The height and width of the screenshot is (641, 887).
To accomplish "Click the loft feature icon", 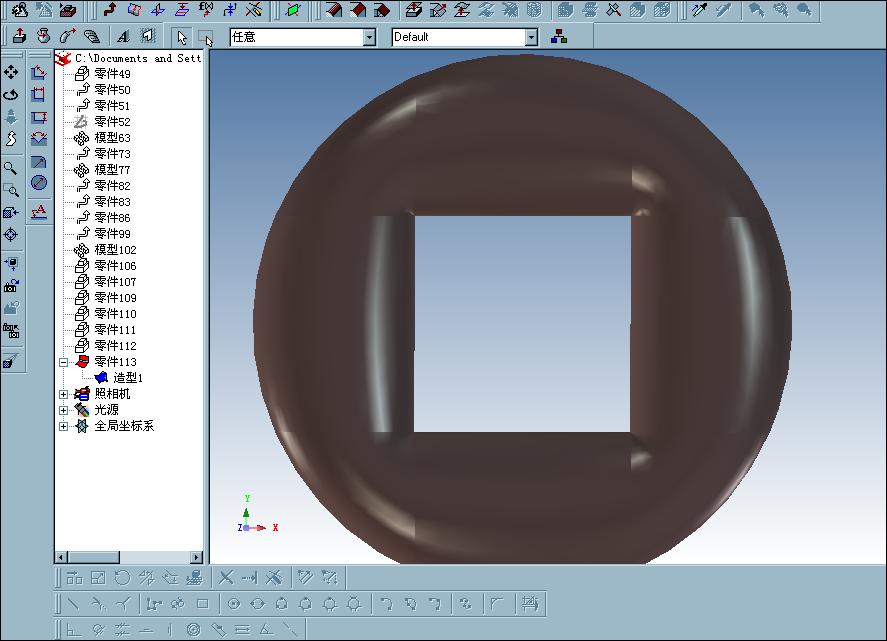I will (92, 36).
